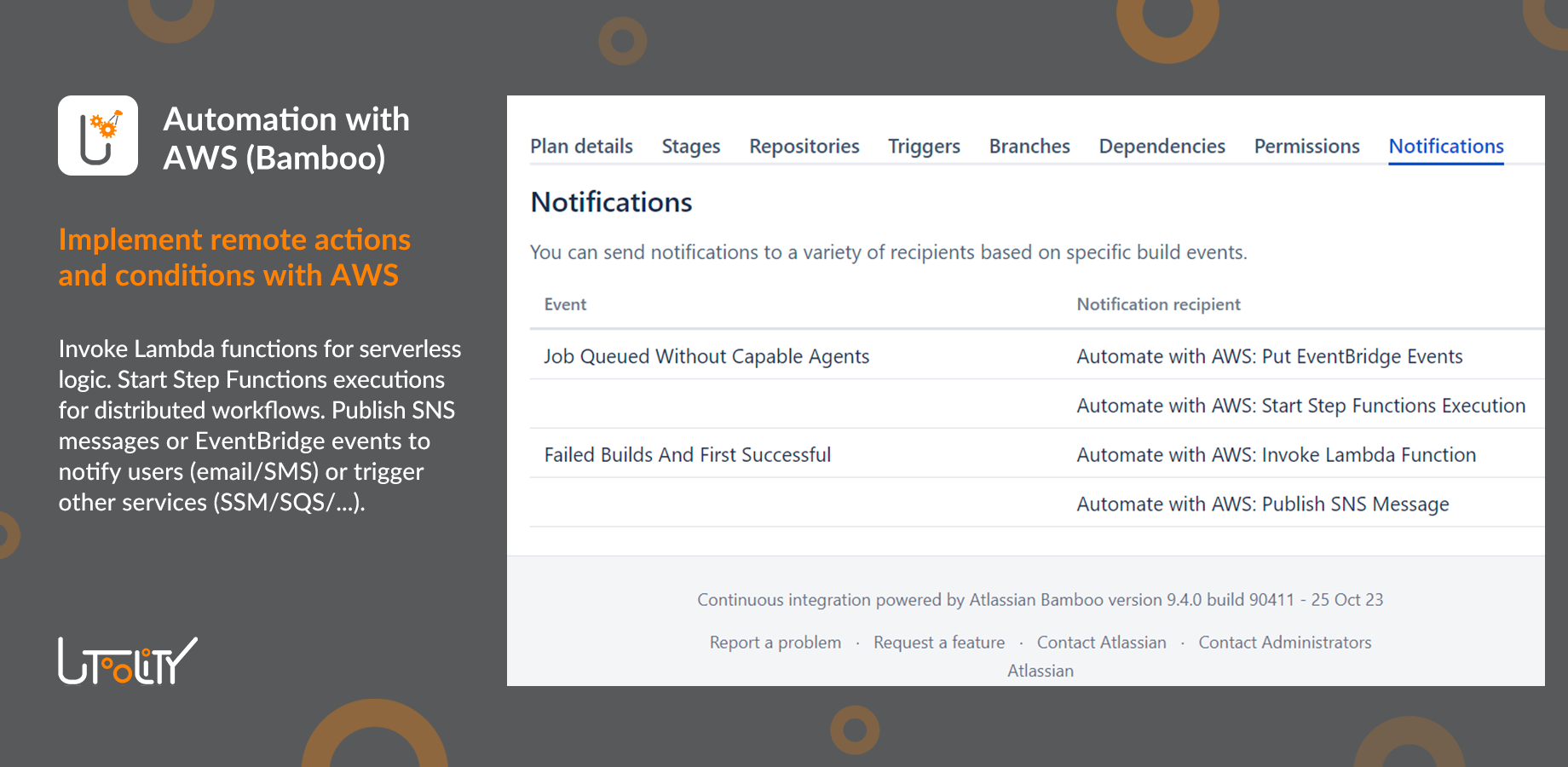Click the Job Queued Without Capable Agents event
Image resolution: width=1568 pixels, height=767 pixels.
[706, 356]
